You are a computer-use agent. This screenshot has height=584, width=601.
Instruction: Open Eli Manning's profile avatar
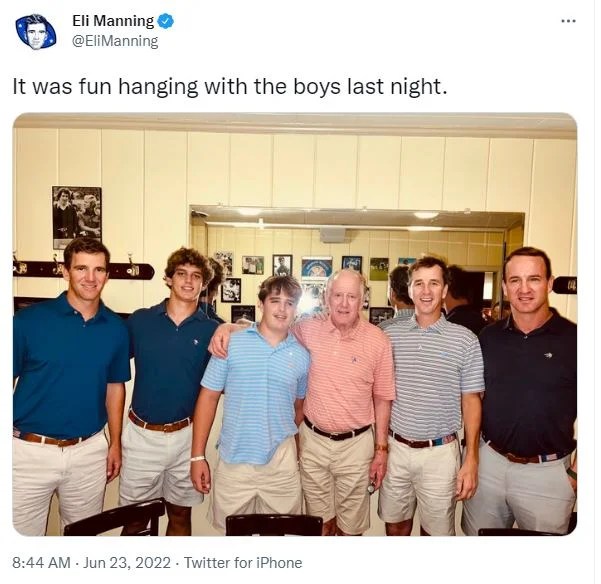pyautogui.click(x=36, y=31)
